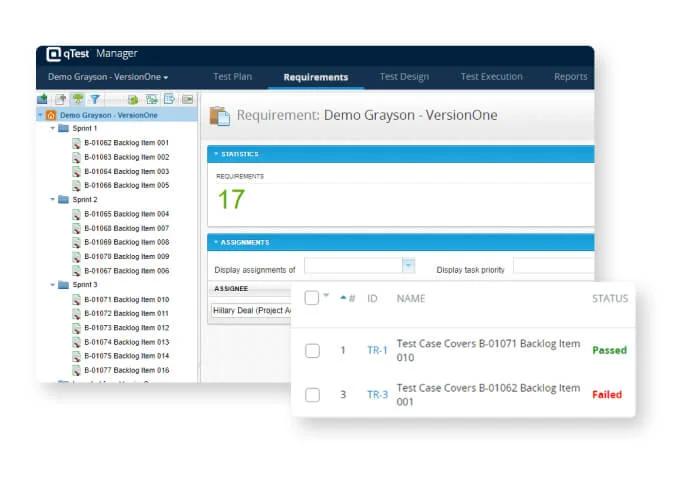Screen dimensions: 680x480
Task: Tick the checkbox for test run TR-3
Action: point(312,395)
